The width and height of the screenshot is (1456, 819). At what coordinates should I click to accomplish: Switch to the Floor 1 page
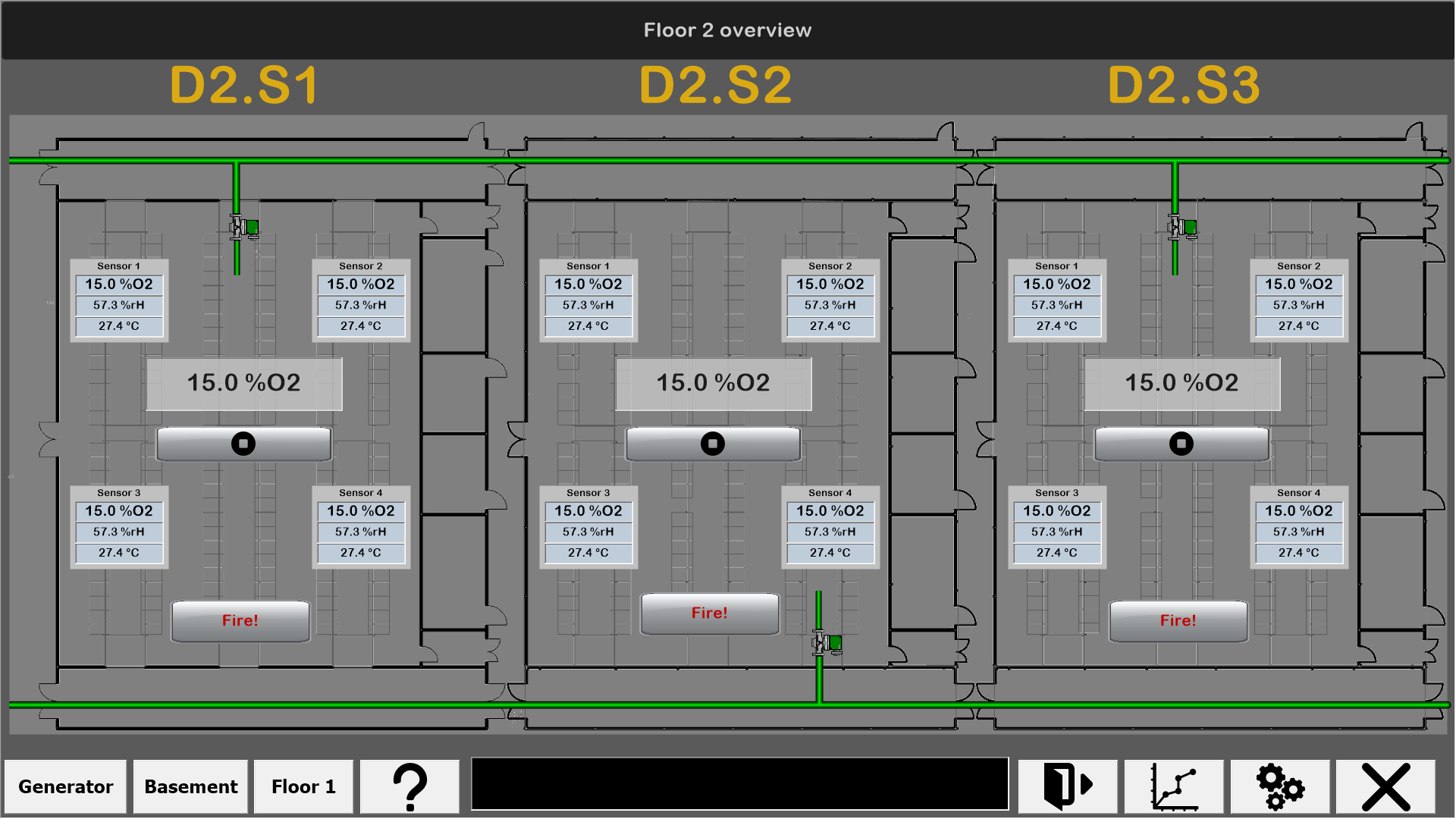point(303,786)
